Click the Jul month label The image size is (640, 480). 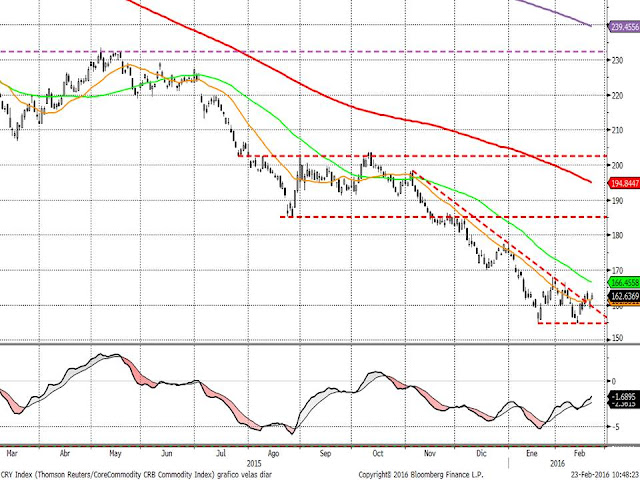coord(221,453)
